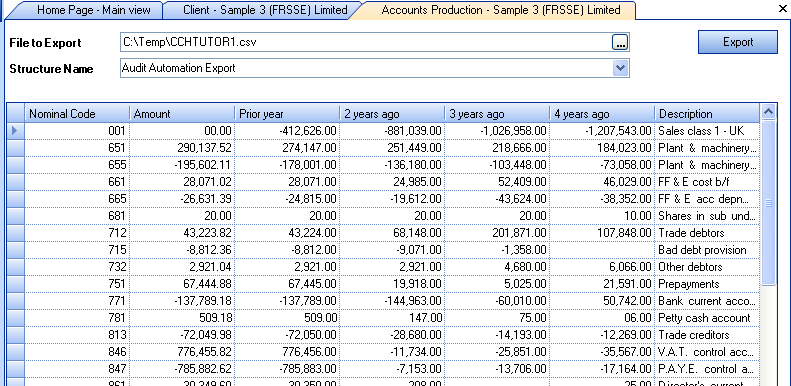Click the 4 years ago column header
The height and width of the screenshot is (386, 791).
(602, 114)
